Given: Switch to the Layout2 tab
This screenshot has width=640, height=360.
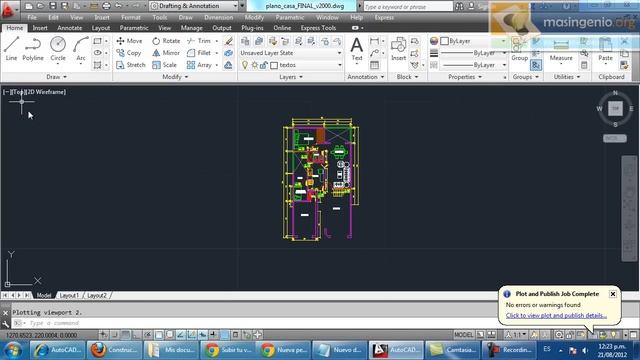Looking at the screenshot, I should (97, 295).
